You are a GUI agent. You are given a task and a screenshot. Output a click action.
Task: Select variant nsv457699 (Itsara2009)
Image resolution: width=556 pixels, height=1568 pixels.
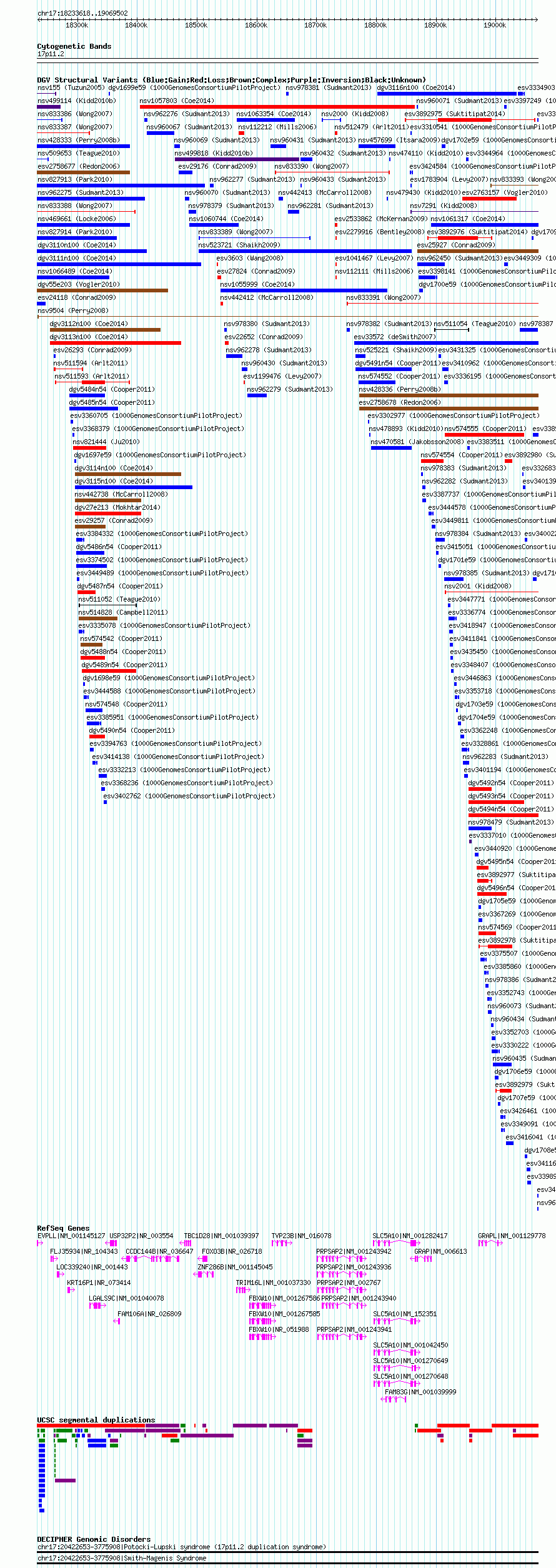coord(399,141)
